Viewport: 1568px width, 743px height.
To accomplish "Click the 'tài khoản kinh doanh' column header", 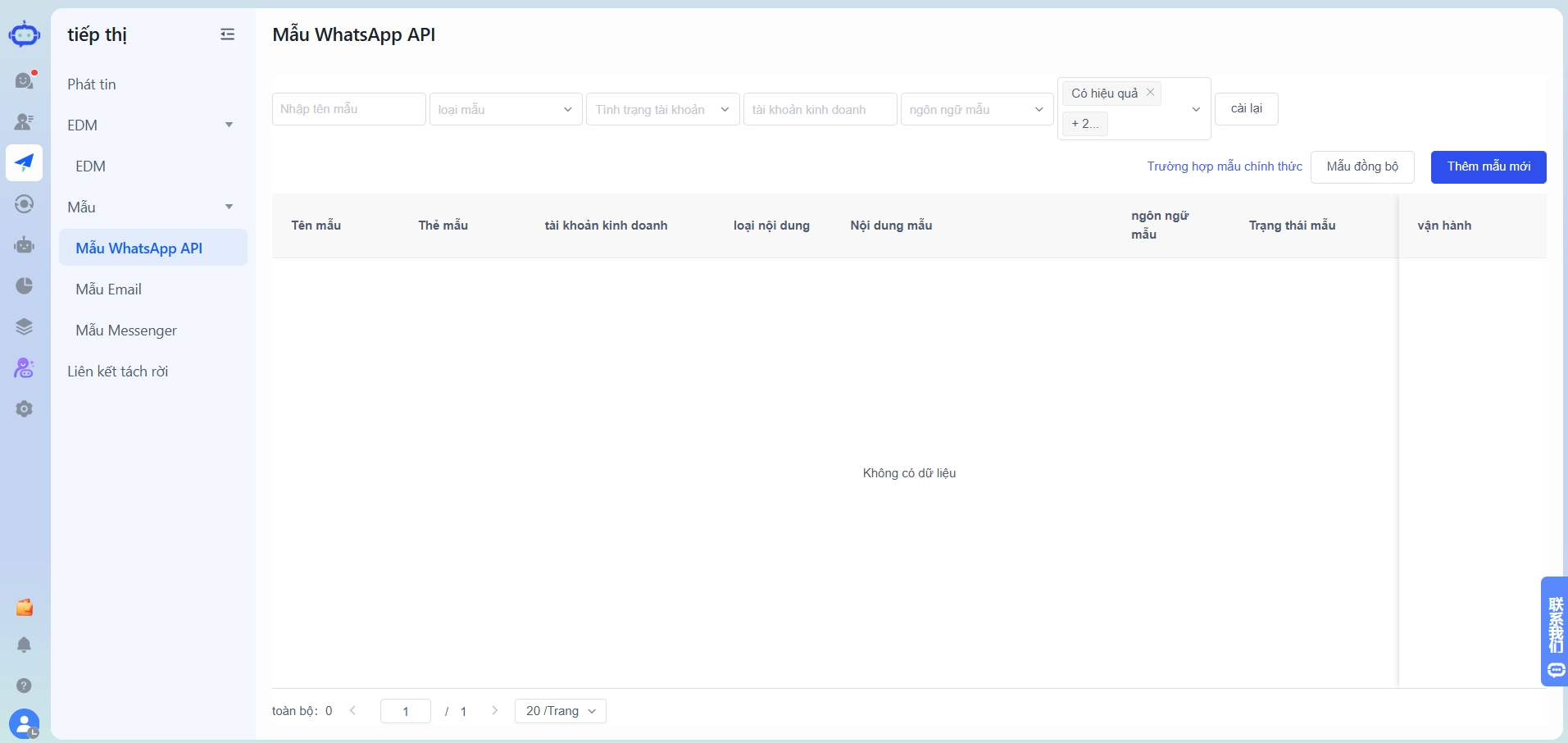I will coord(607,226).
